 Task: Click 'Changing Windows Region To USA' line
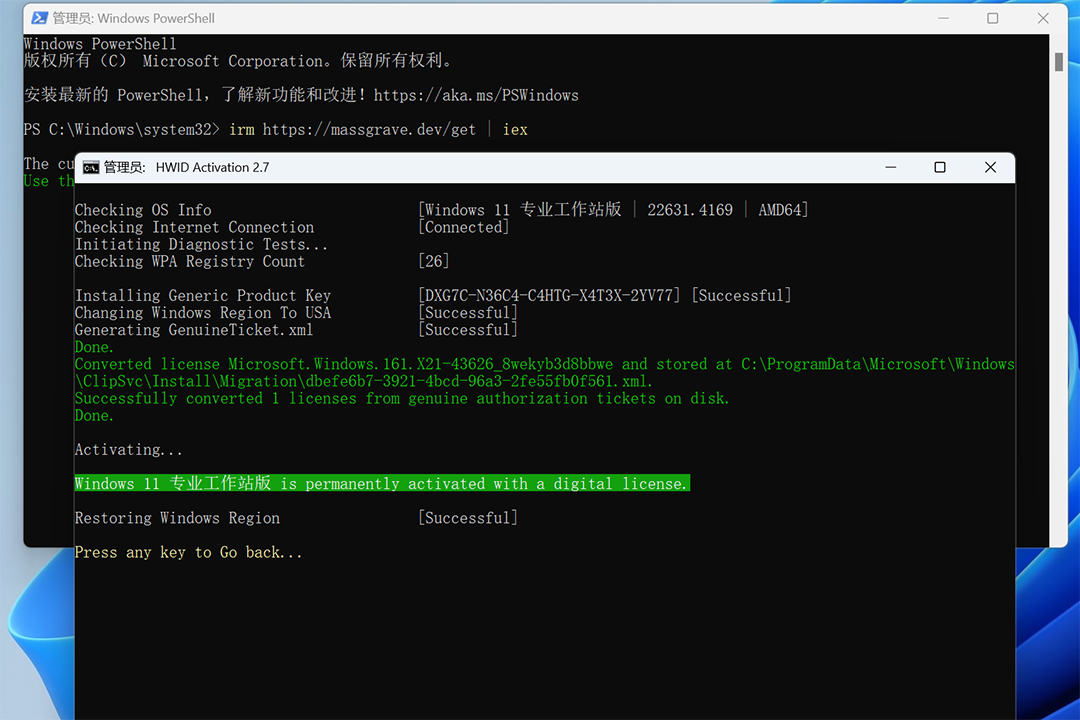pyautogui.click(x=203, y=313)
